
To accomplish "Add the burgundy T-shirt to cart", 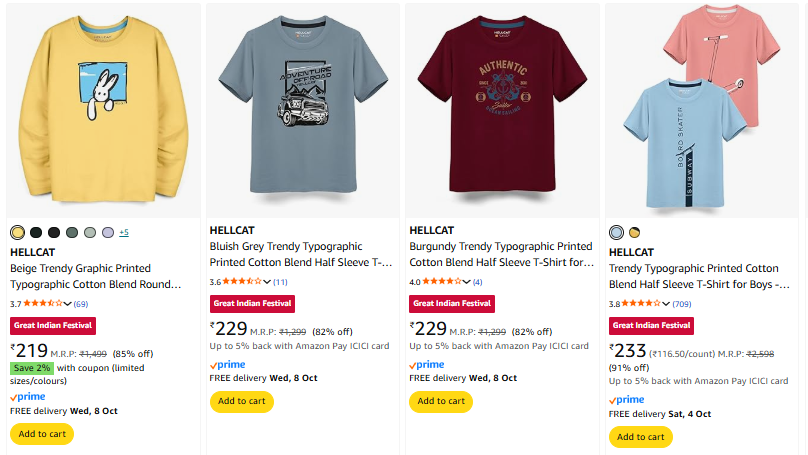I will click(x=441, y=401).
